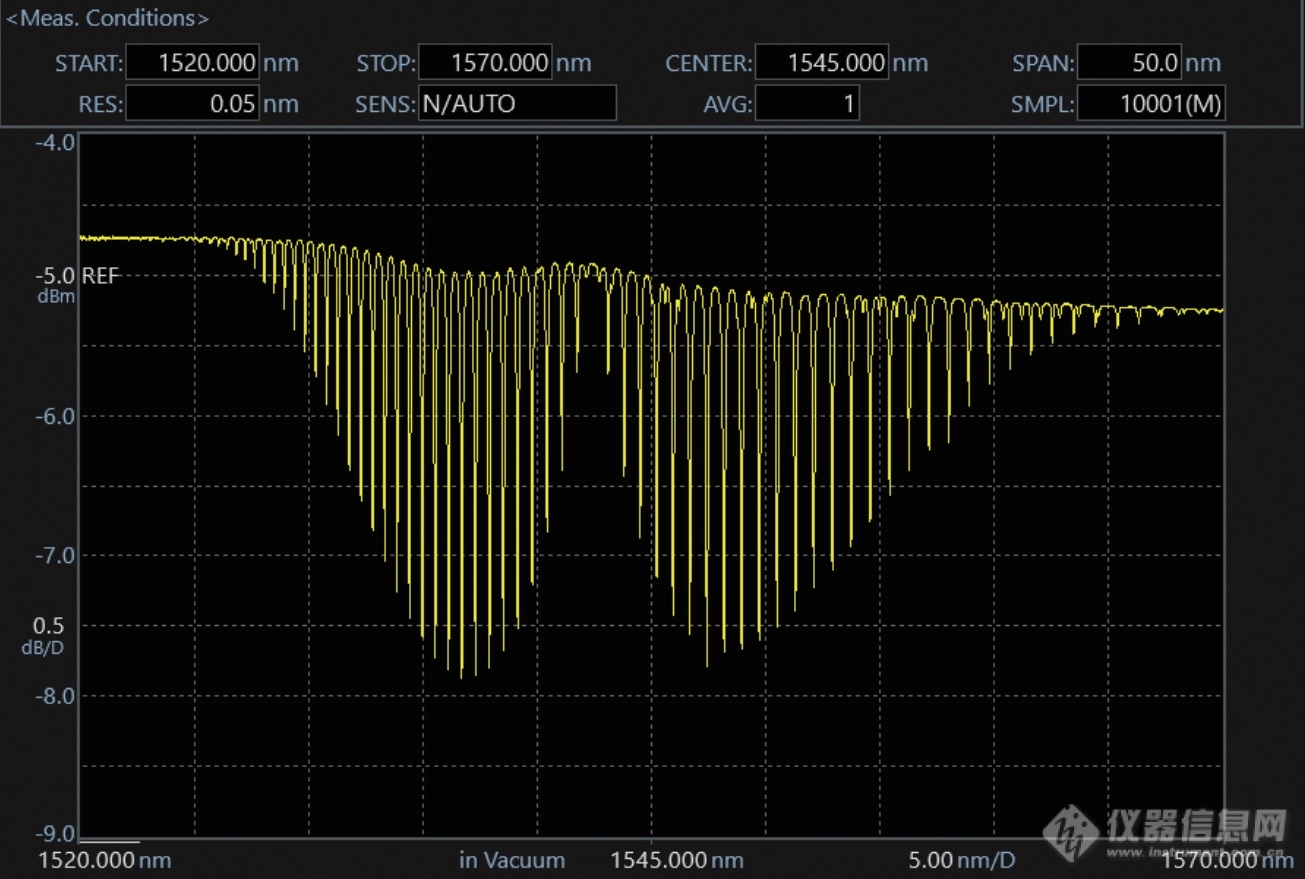Click the STOP wavelength field 1570.000

point(485,63)
